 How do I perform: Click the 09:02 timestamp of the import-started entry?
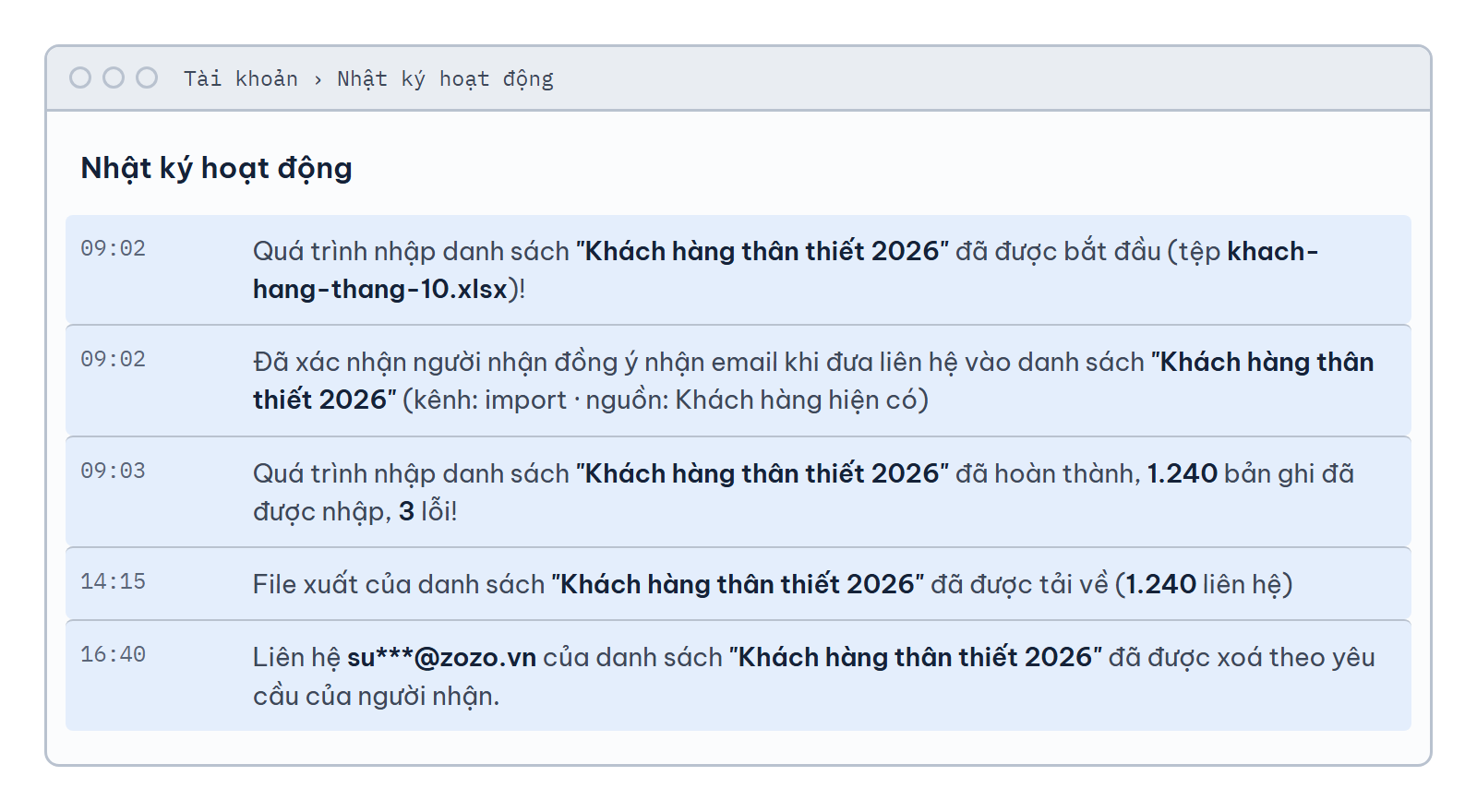pos(113,248)
